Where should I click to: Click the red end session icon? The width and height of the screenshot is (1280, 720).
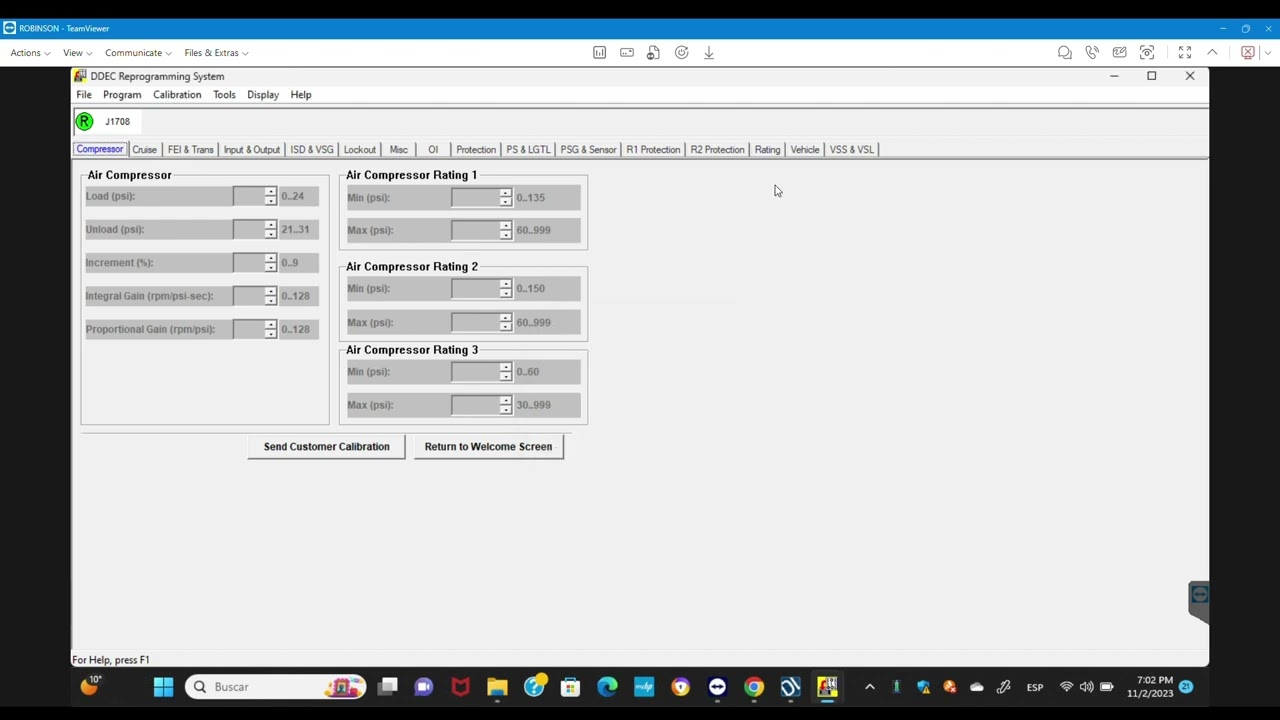point(1247,53)
